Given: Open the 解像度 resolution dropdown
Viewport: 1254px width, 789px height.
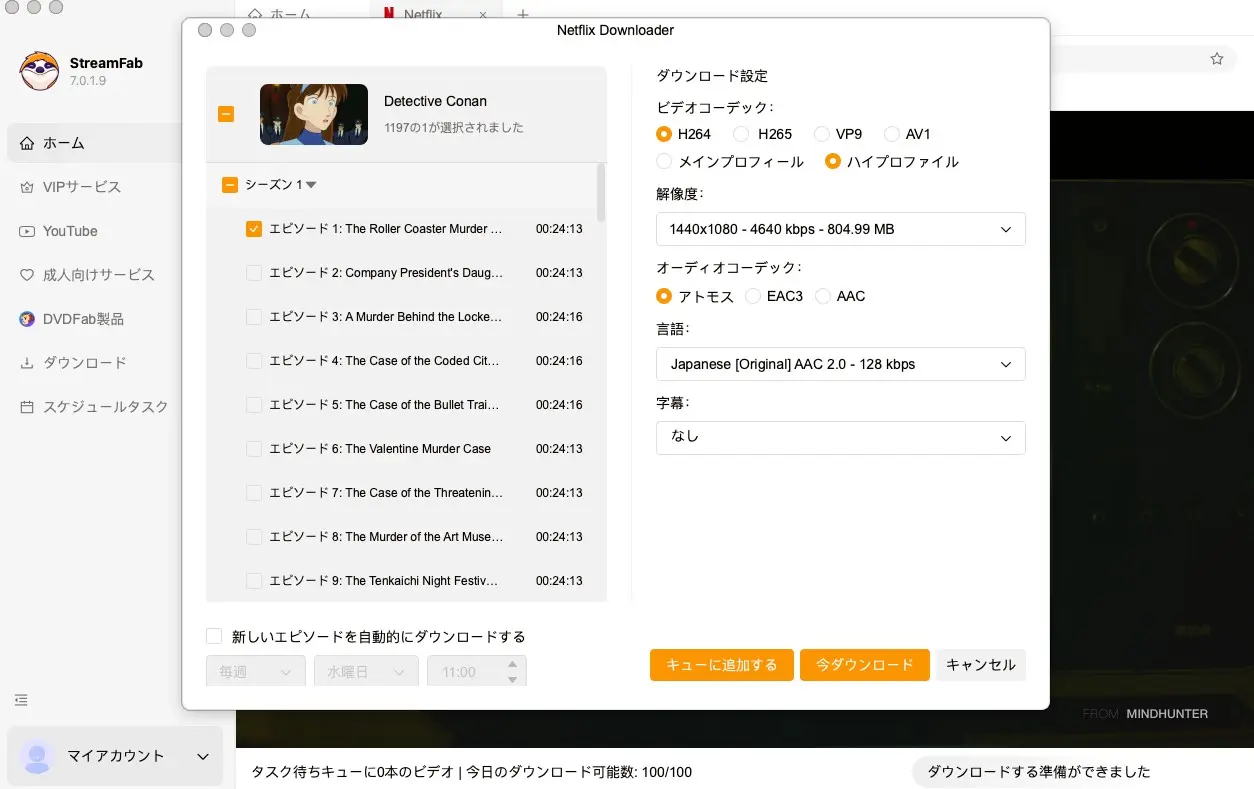Looking at the screenshot, I should (841, 229).
